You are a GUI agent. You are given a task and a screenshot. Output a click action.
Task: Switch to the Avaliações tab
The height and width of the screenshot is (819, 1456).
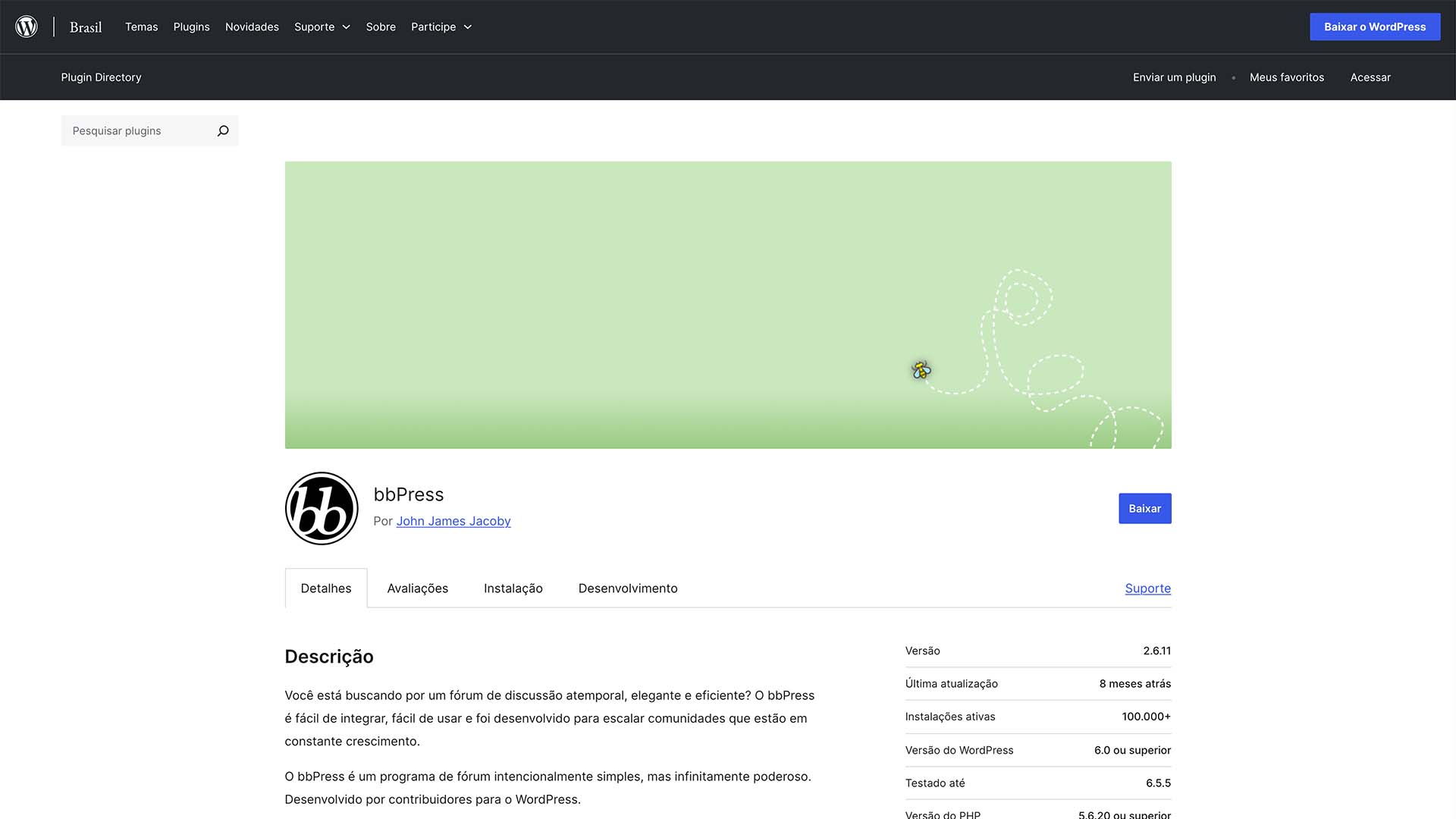click(417, 588)
